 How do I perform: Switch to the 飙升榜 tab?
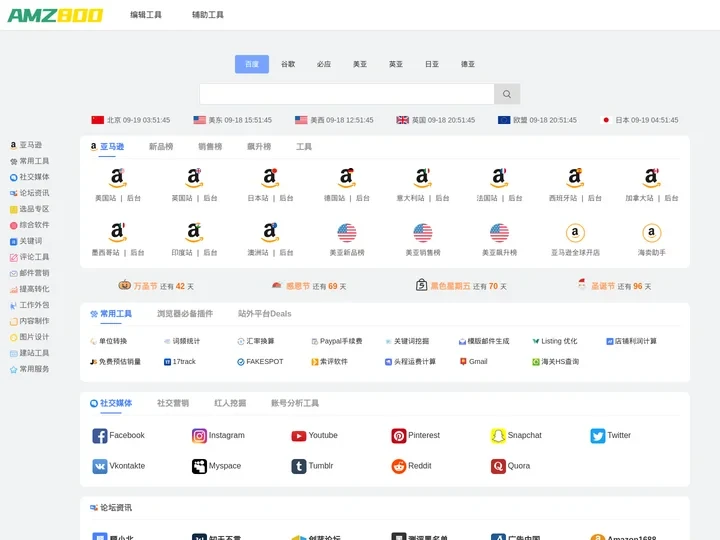pos(259,146)
